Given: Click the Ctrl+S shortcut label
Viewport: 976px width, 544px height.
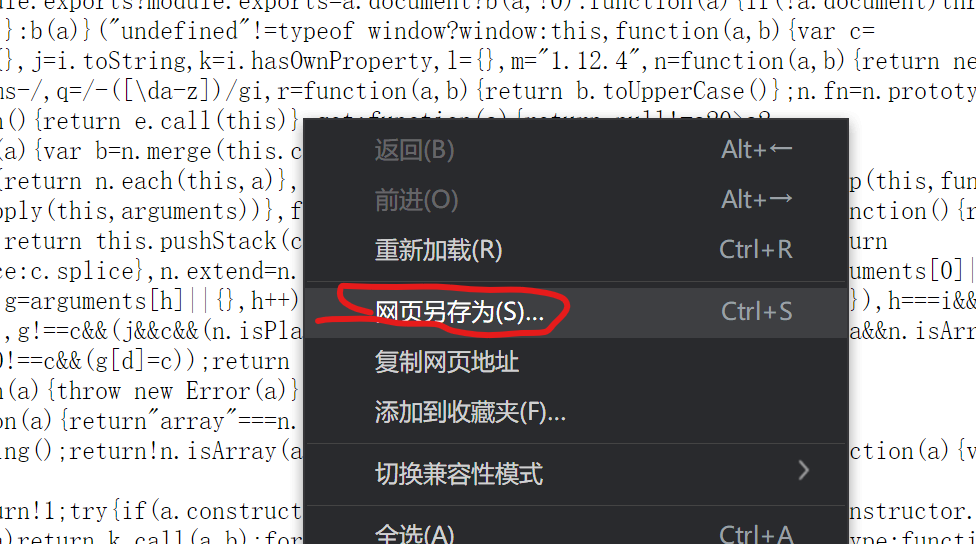Looking at the screenshot, I should click(x=756, y=312).
